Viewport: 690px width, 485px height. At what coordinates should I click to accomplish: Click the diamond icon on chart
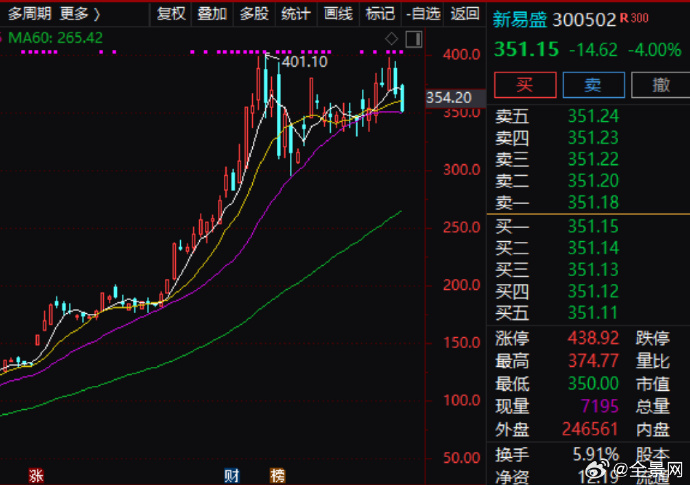click(391, 39)
